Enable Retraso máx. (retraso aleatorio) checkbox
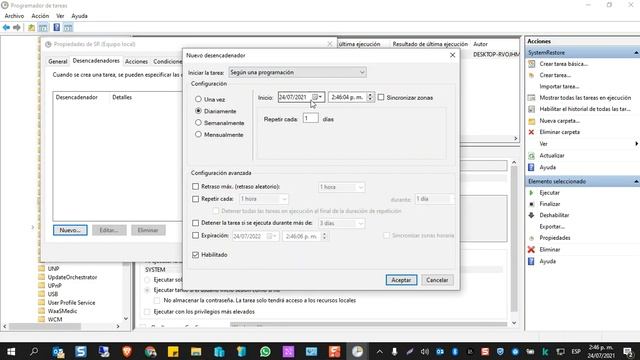Viewport: 640px width, 360px height. coord(196,187)
